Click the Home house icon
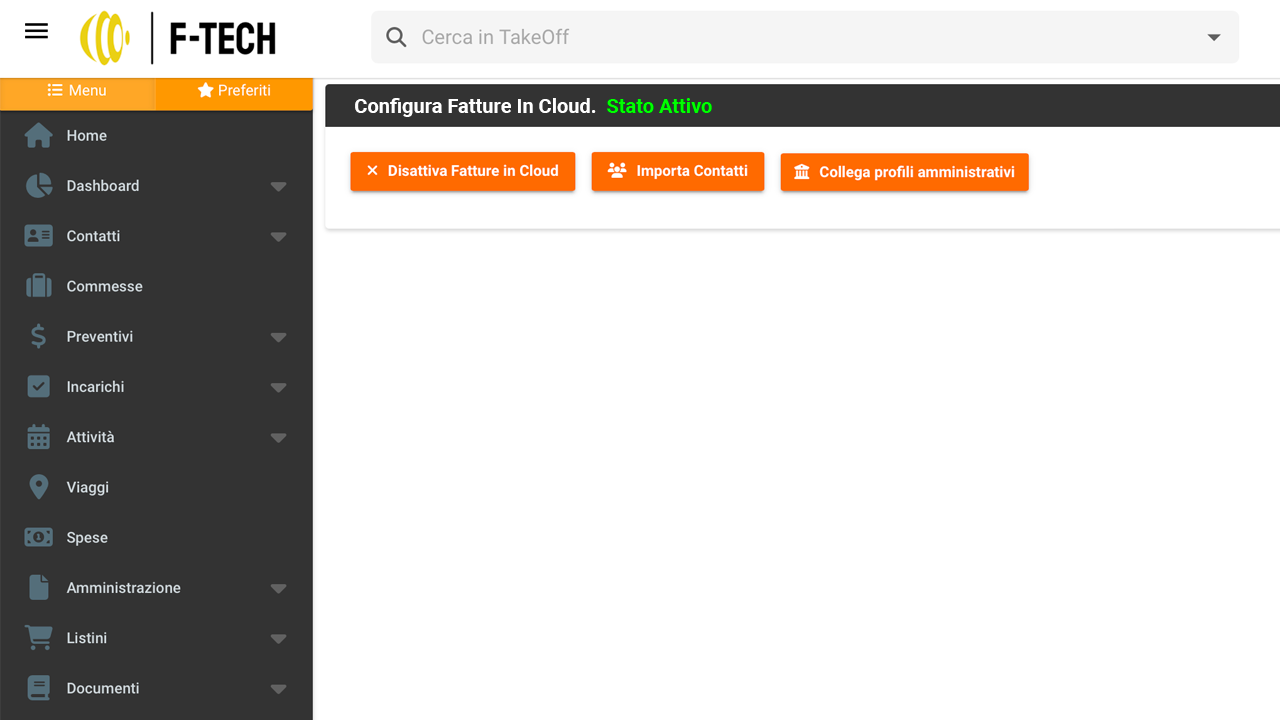 39,135
